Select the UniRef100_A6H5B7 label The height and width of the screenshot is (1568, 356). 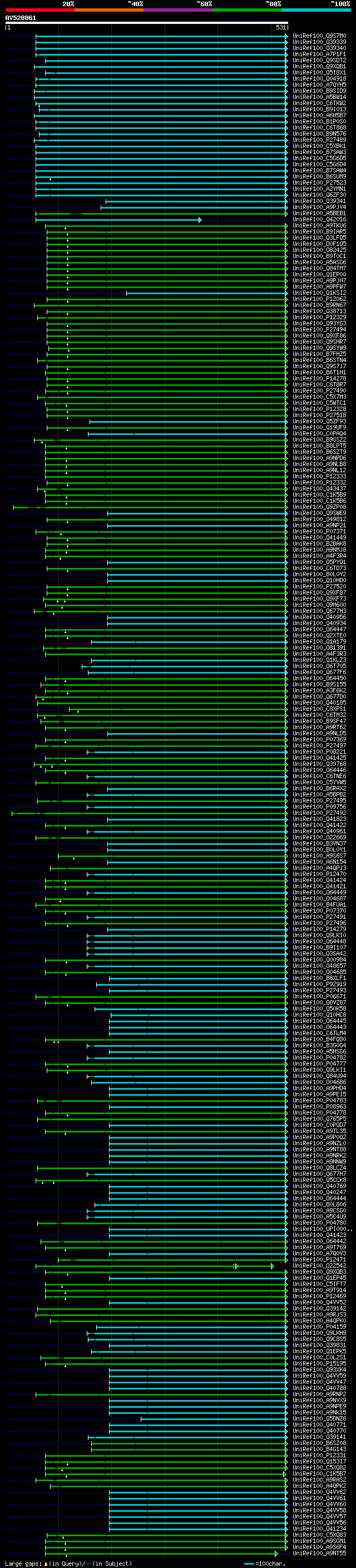click(319, 116)
